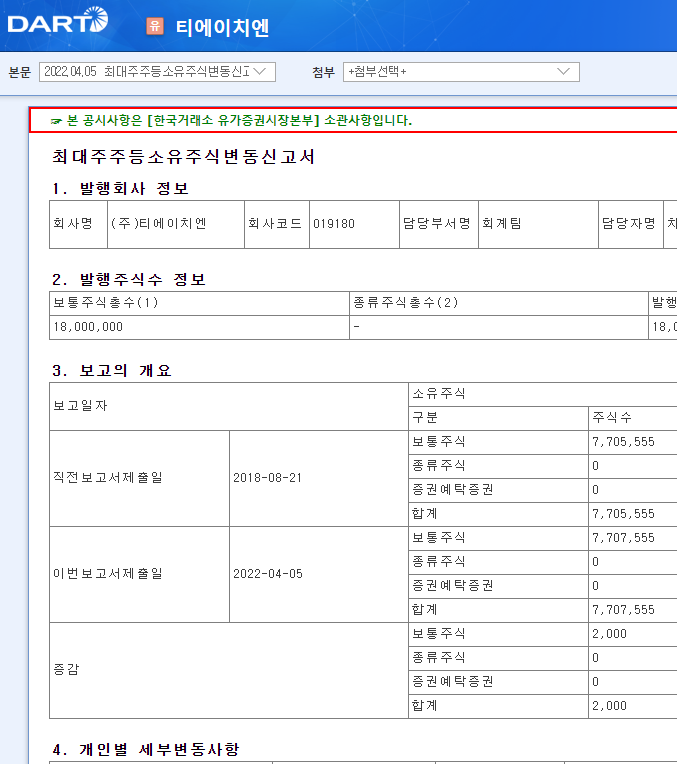Click the 18,000,000 common shares value
Image resolution: width=677 pixels, height=764 pixels.
click(x=88, y=327)
